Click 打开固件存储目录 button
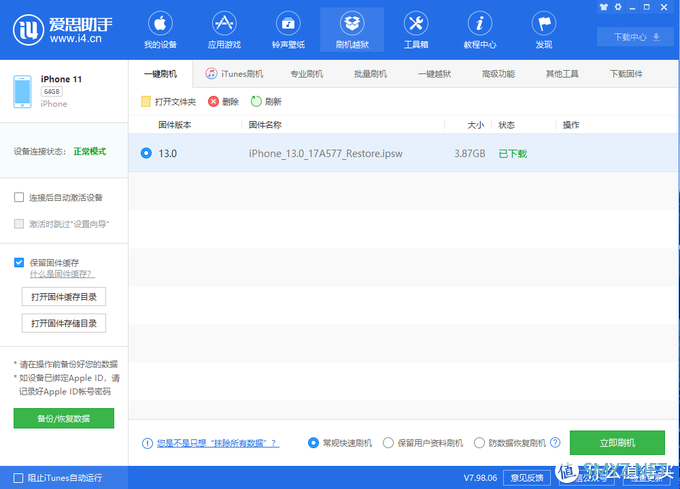Viewport: 680px width, 489px height. 64,323
